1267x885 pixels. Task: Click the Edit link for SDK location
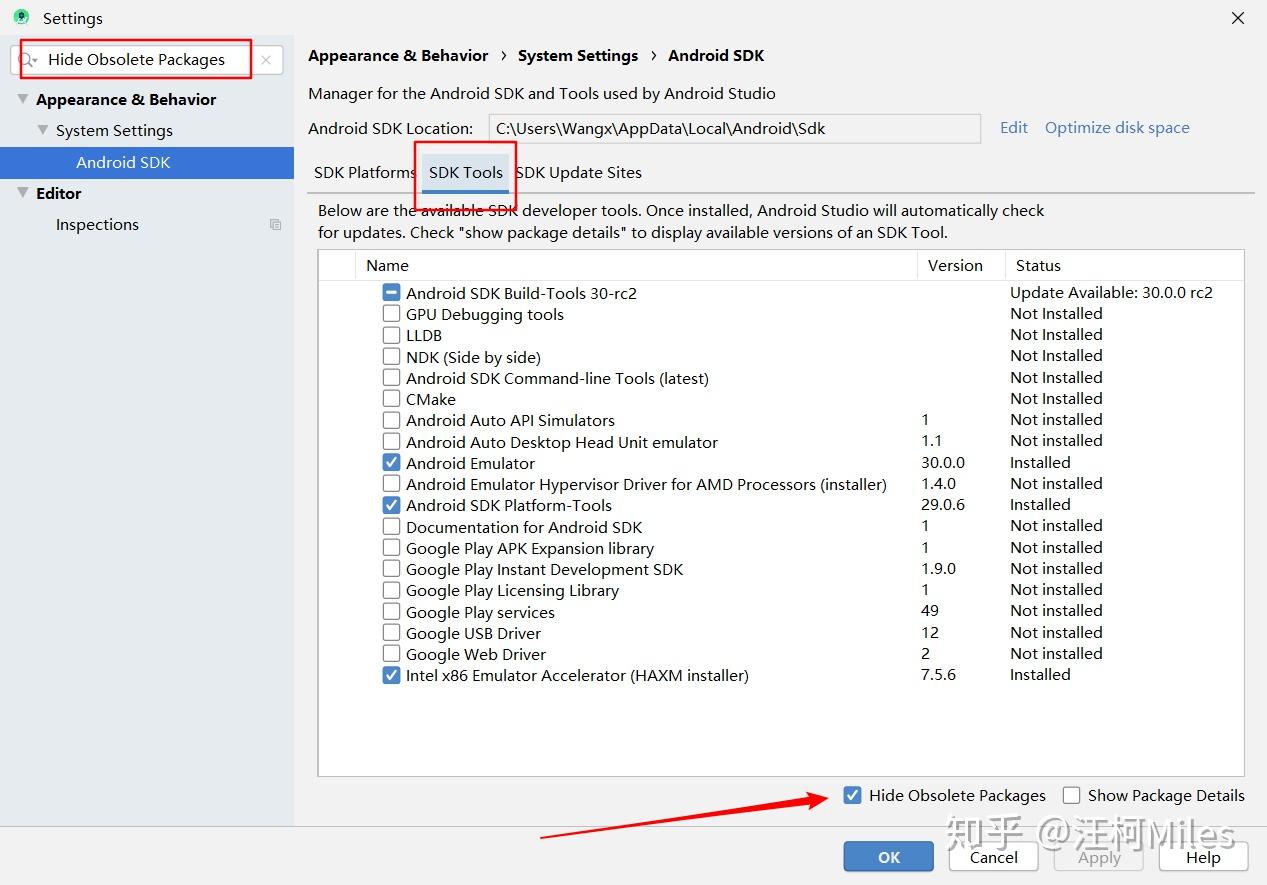pyautogui.click(x=1014, y=128)
